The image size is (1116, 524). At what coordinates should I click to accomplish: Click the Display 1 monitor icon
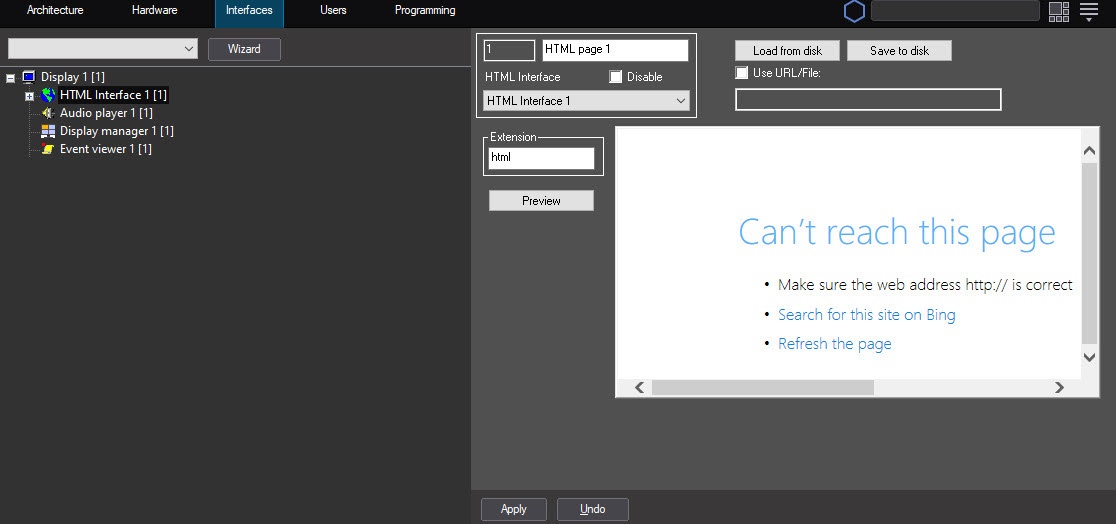pyautogui.click(x=28, y=77)
